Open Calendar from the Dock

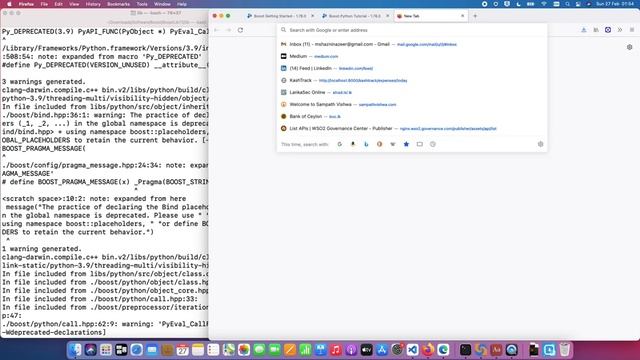pyautogui.click(x=182, y=350)
